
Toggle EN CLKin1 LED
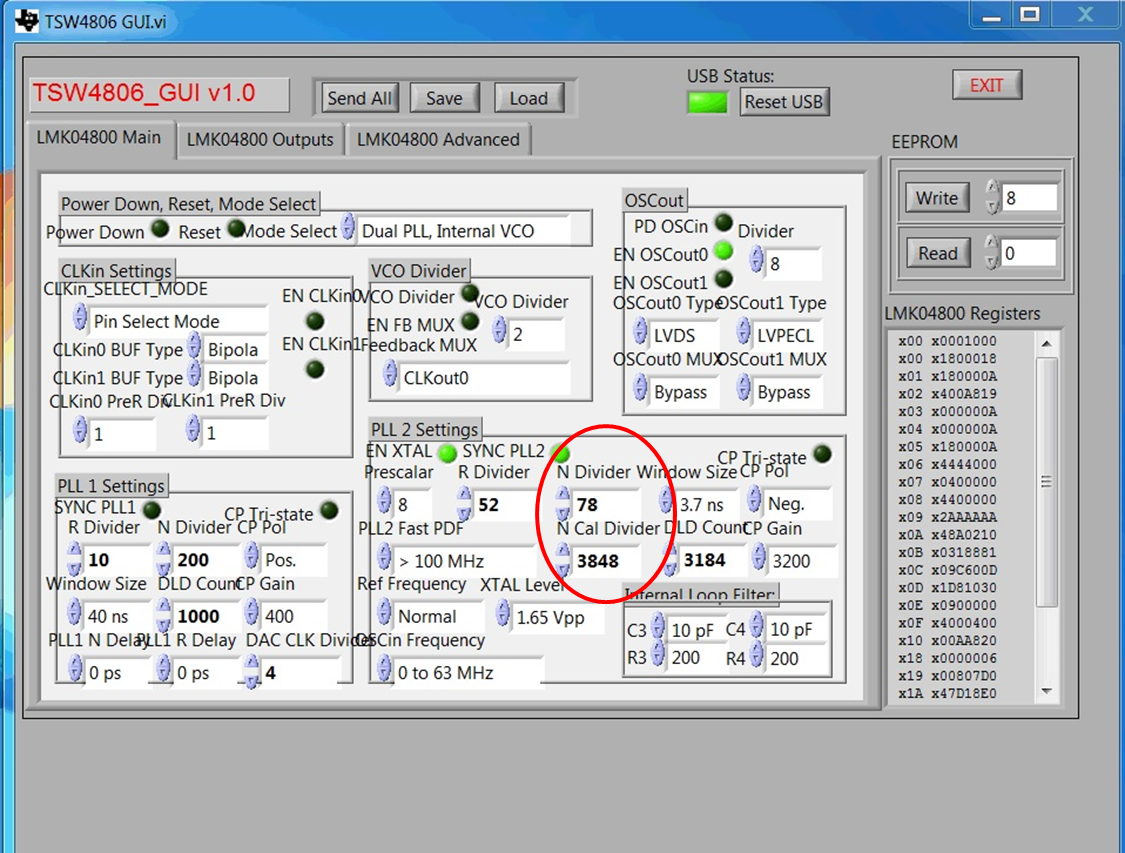(315, 369)
